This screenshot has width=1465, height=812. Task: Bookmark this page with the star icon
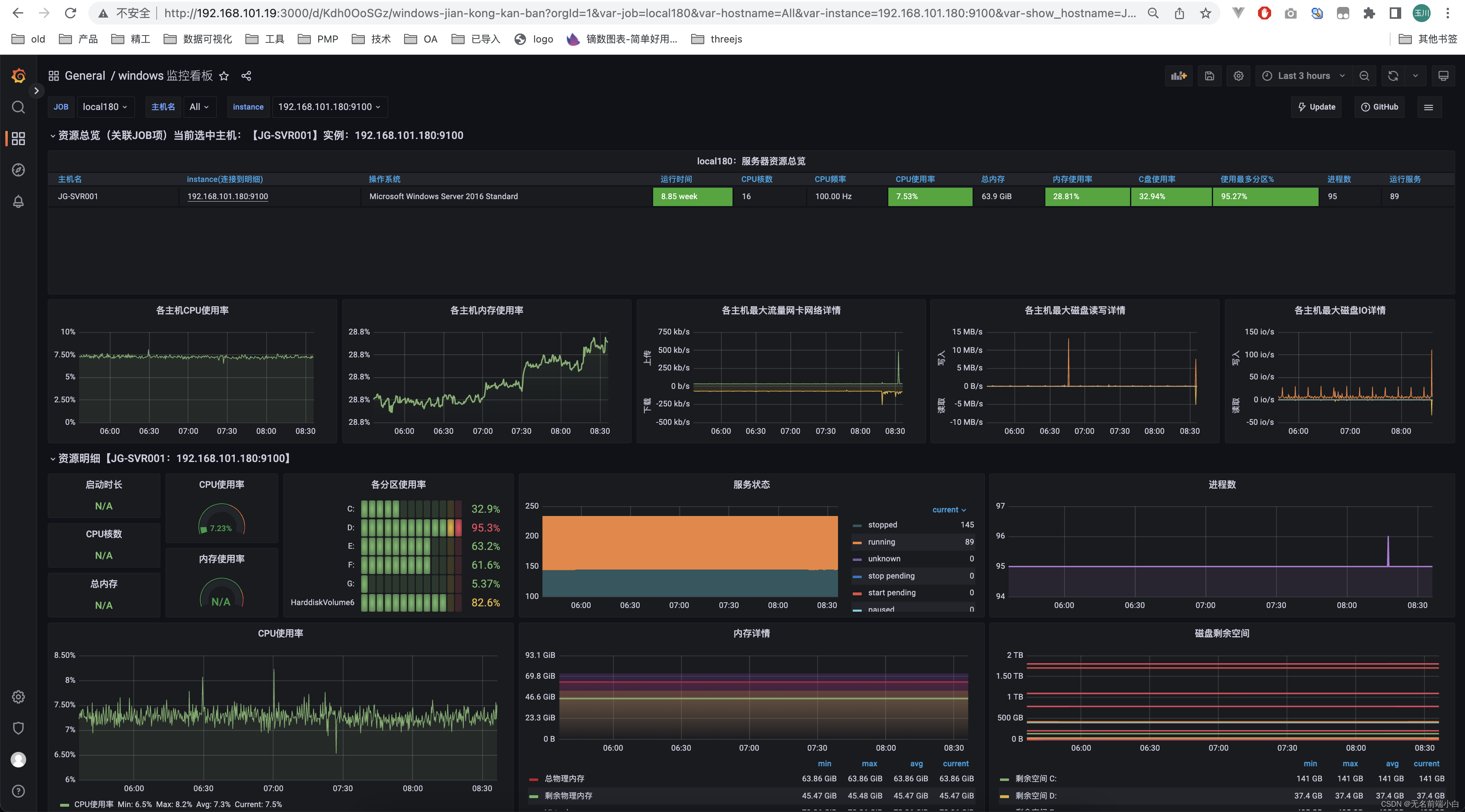coord(1205,13)
